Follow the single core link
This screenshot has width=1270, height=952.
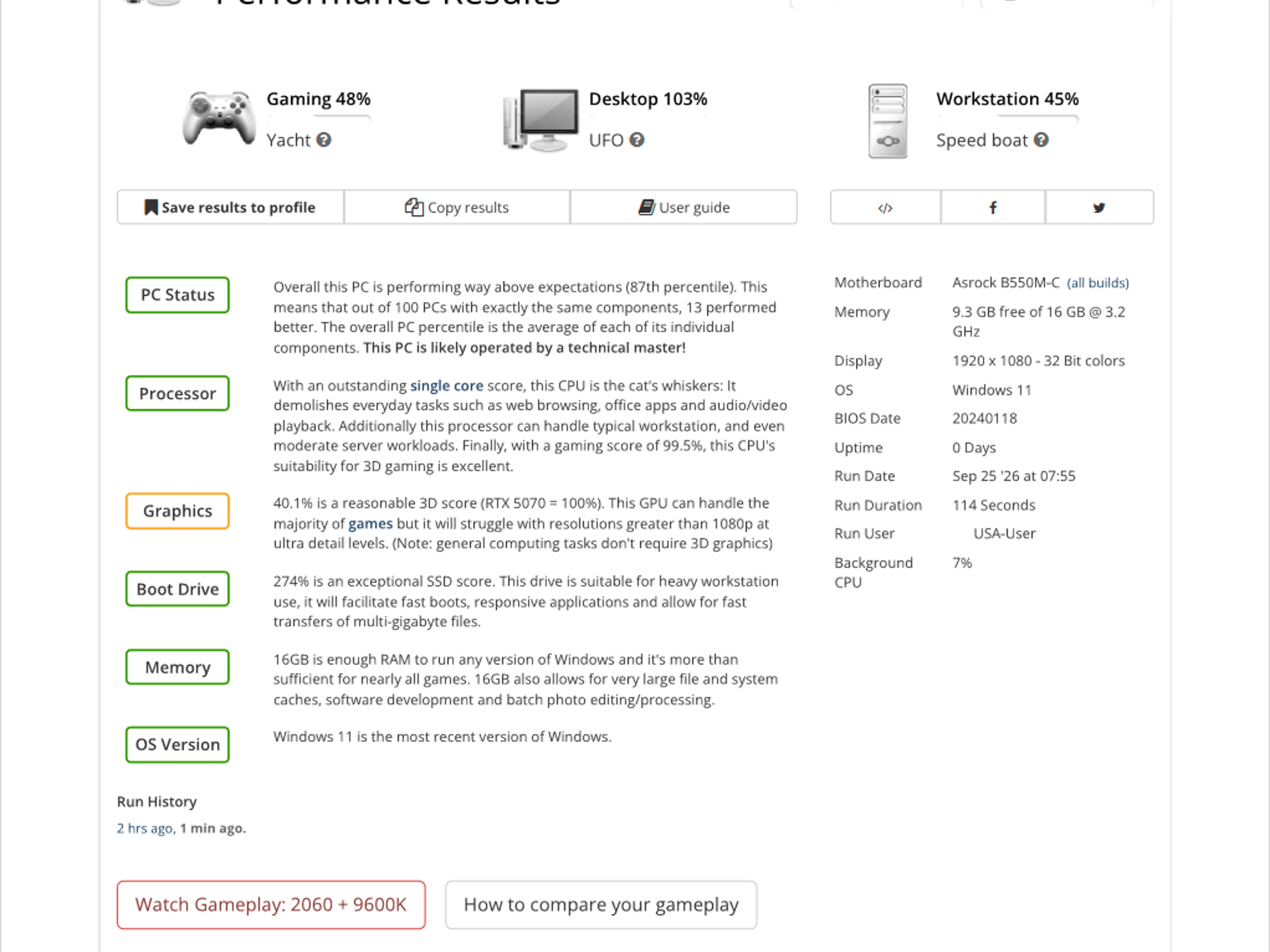tap(446, 386)
